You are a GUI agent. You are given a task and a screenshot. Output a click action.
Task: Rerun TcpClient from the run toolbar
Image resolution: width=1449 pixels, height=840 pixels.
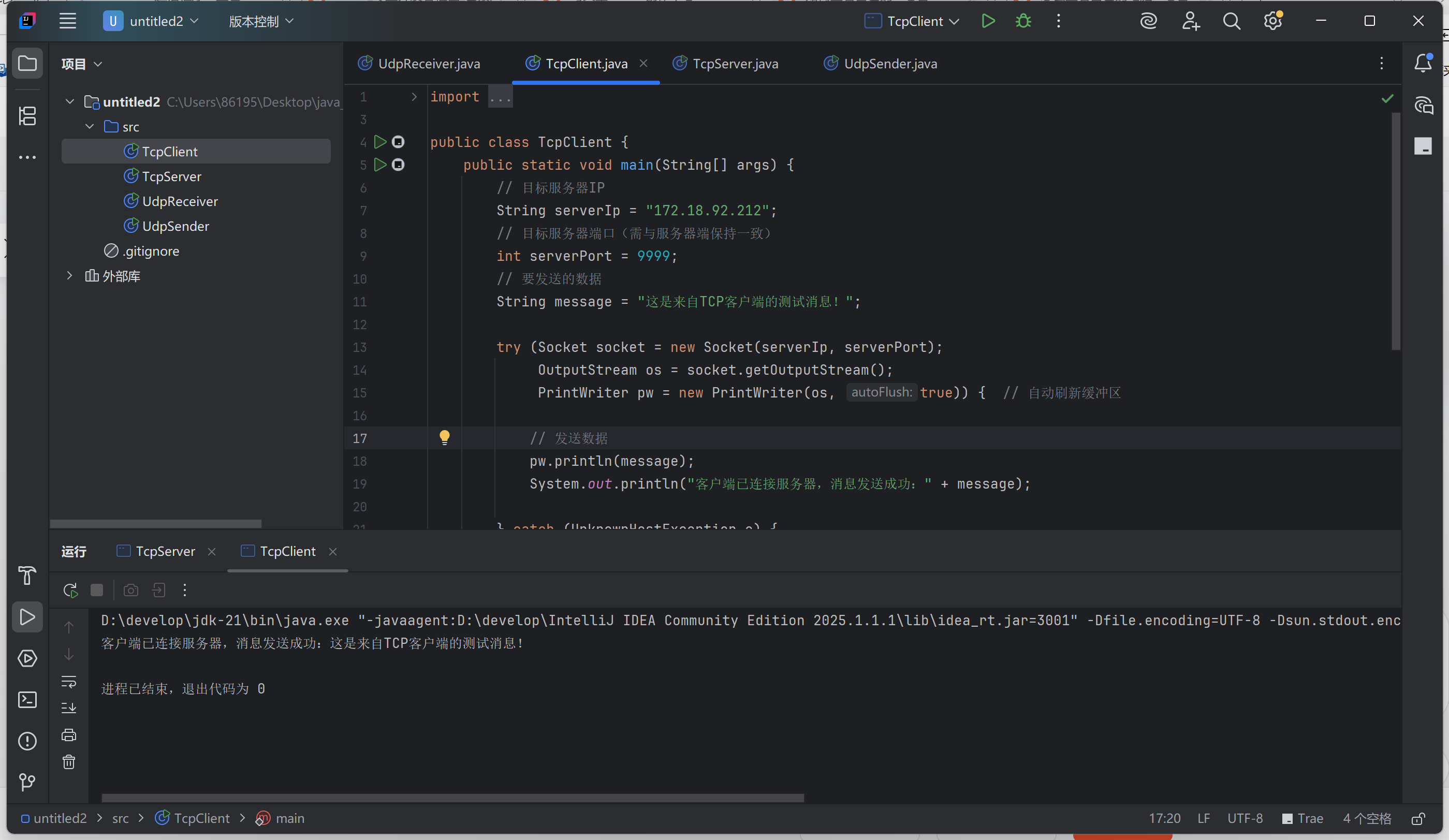tap(70, 590)
